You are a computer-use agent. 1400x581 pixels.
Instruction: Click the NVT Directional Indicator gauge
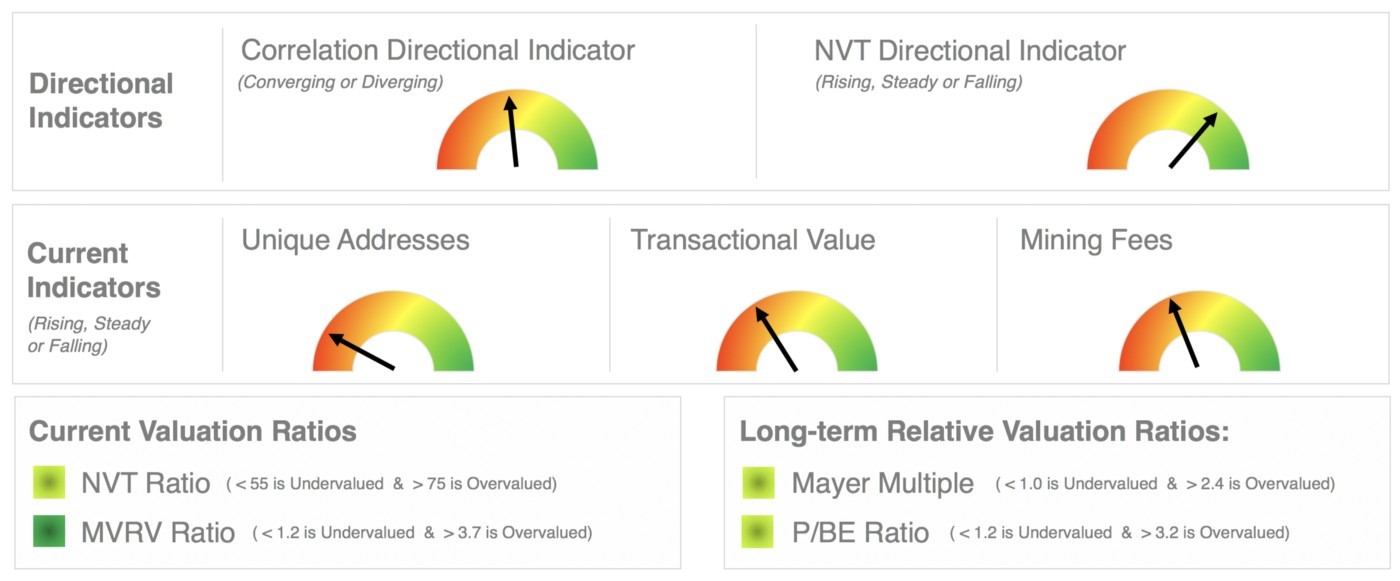pyautogui.click(x=1168, y=130)
